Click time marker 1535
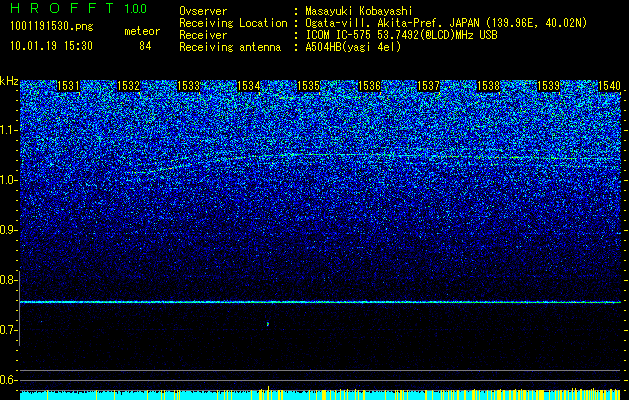This screenshot has height=400, width=629. [308, 86]
